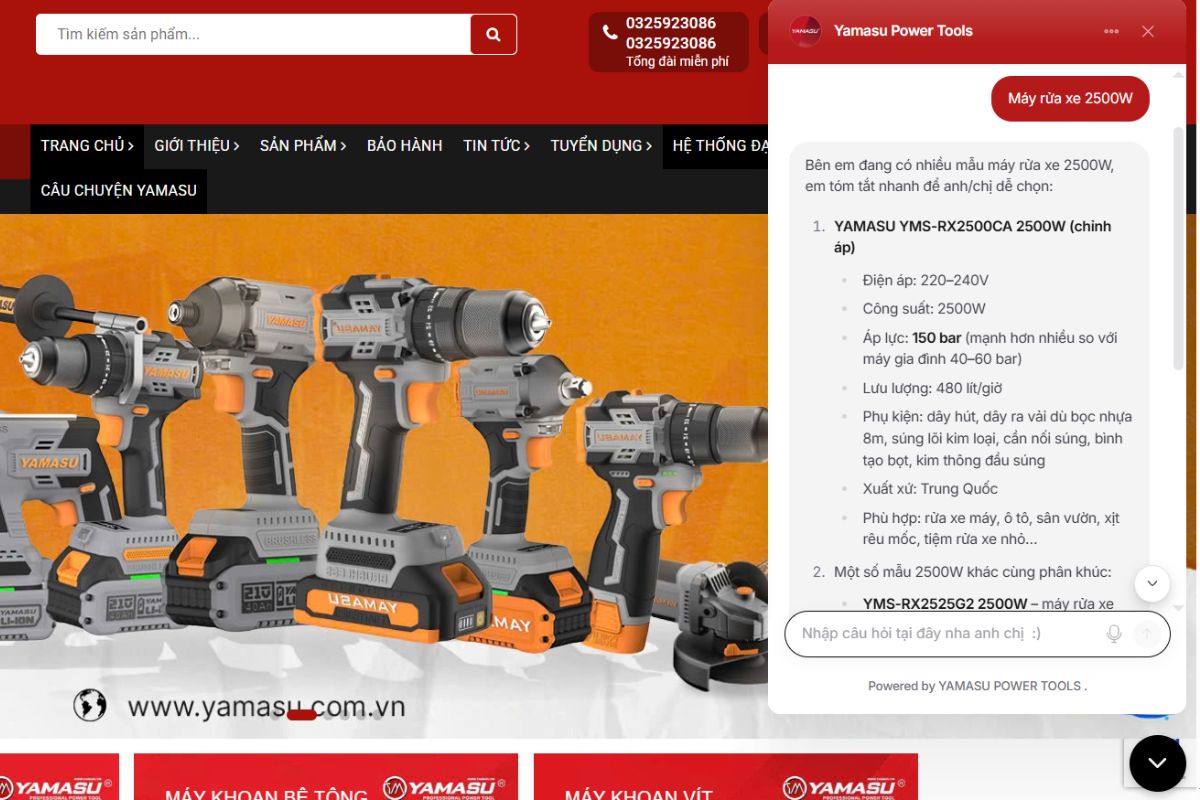Click 'Powered by YAMASU POWER TOOLS' footer

click(x=977, y=686)
